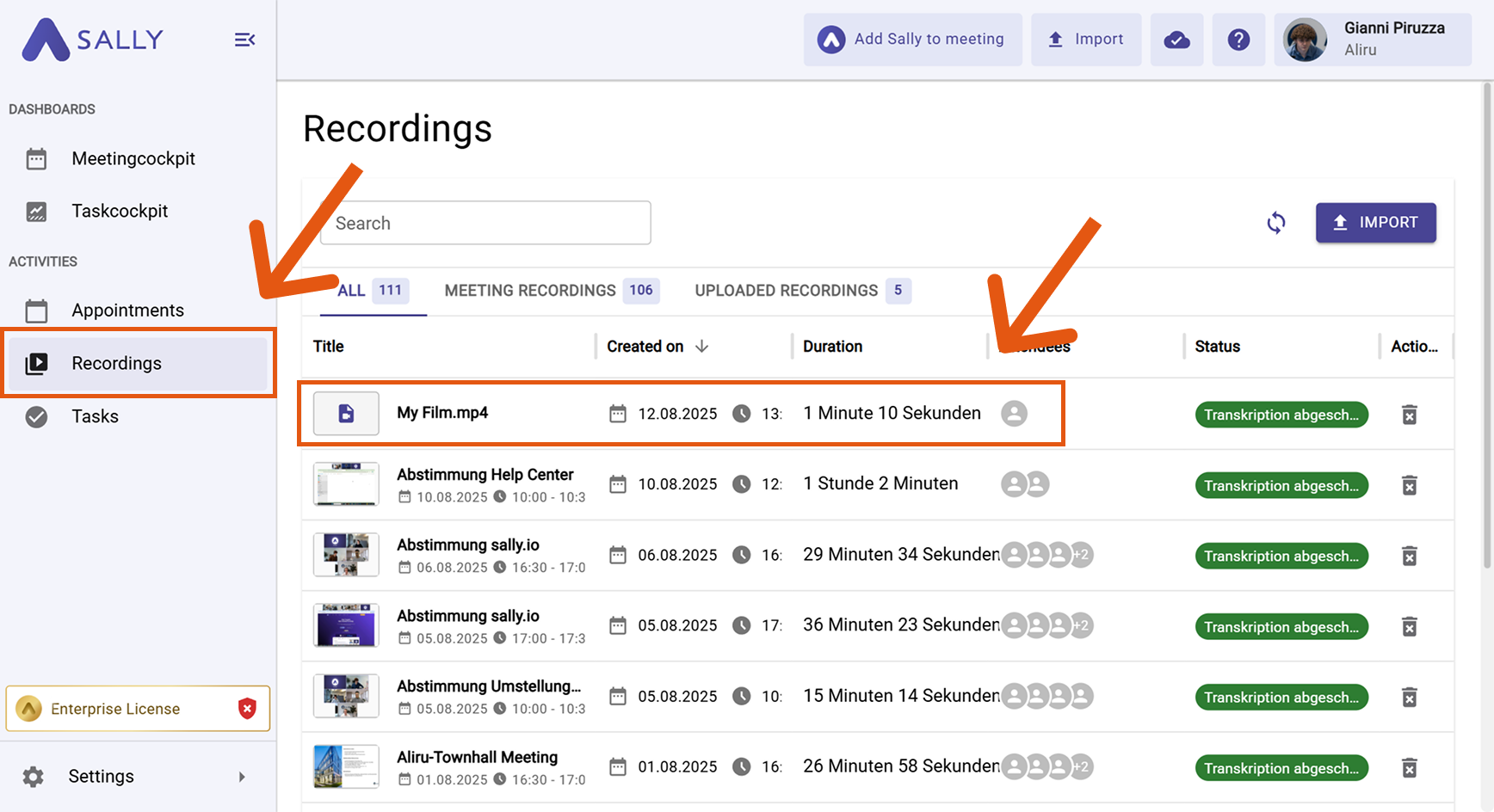Screen dimensions: 1494x812
Task: Open Abstimmung Umstellung recording
Action: click(489, 686)
